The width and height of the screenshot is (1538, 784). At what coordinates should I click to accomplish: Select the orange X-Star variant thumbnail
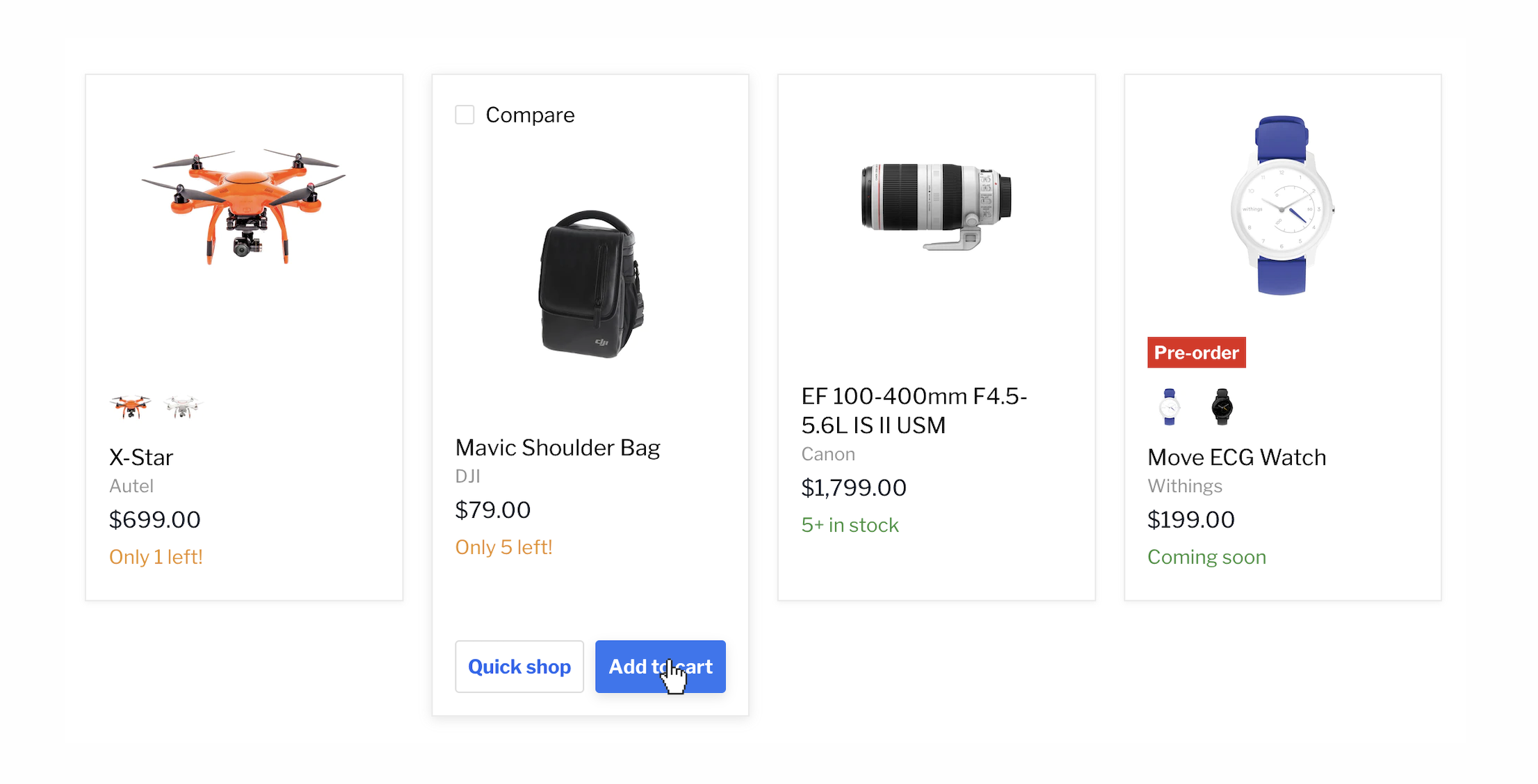(129, 407)
